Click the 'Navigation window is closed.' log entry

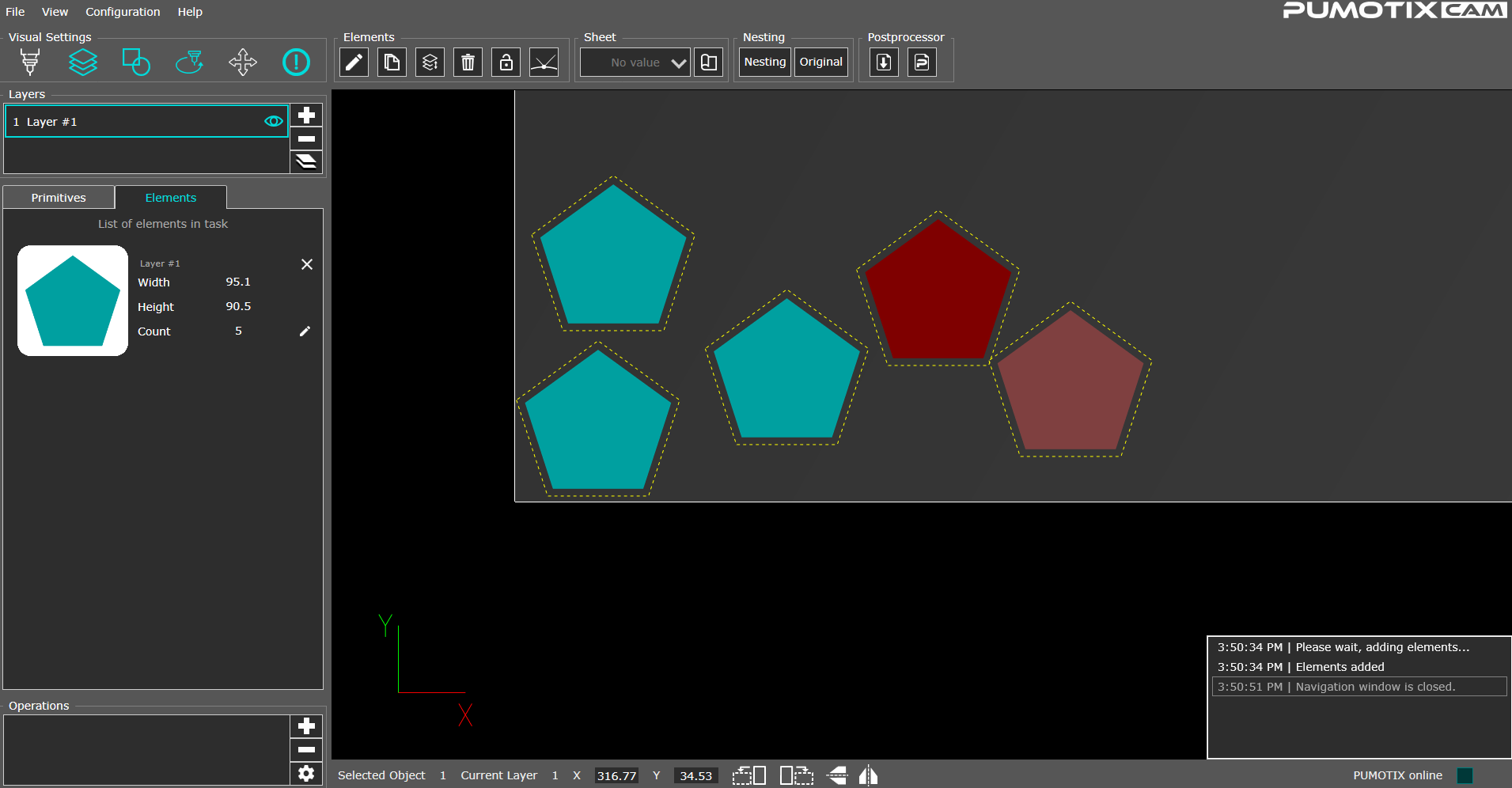[x=1359, y=687]
